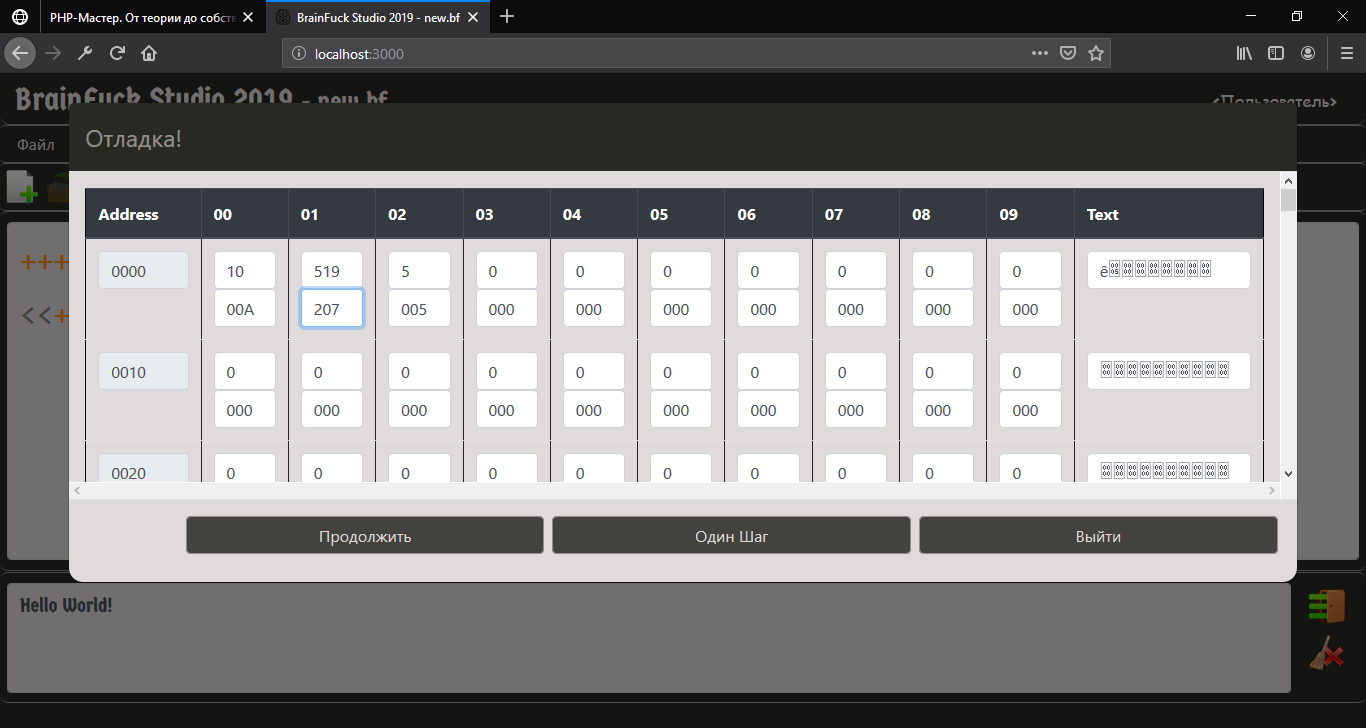This screenshot has width=1366, height=728.
Task: Select the decimal field containing 10
Action: click(245, 270)
